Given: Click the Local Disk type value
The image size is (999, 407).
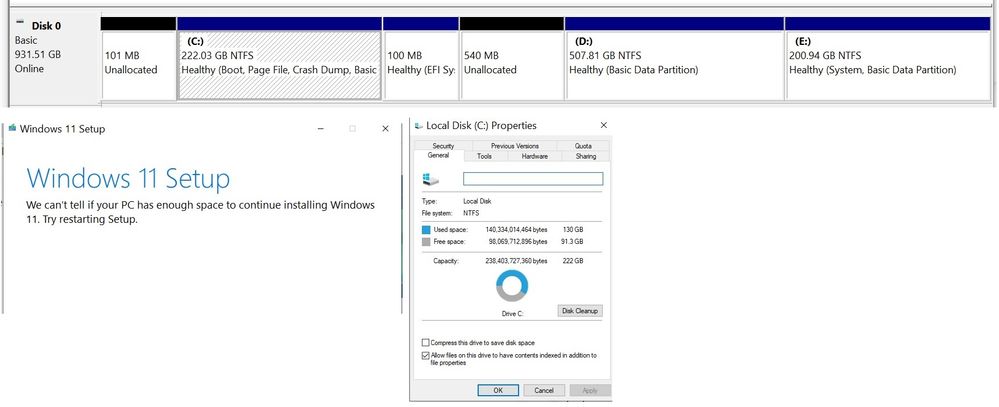Looking at the screenshot, I should 477,201.
